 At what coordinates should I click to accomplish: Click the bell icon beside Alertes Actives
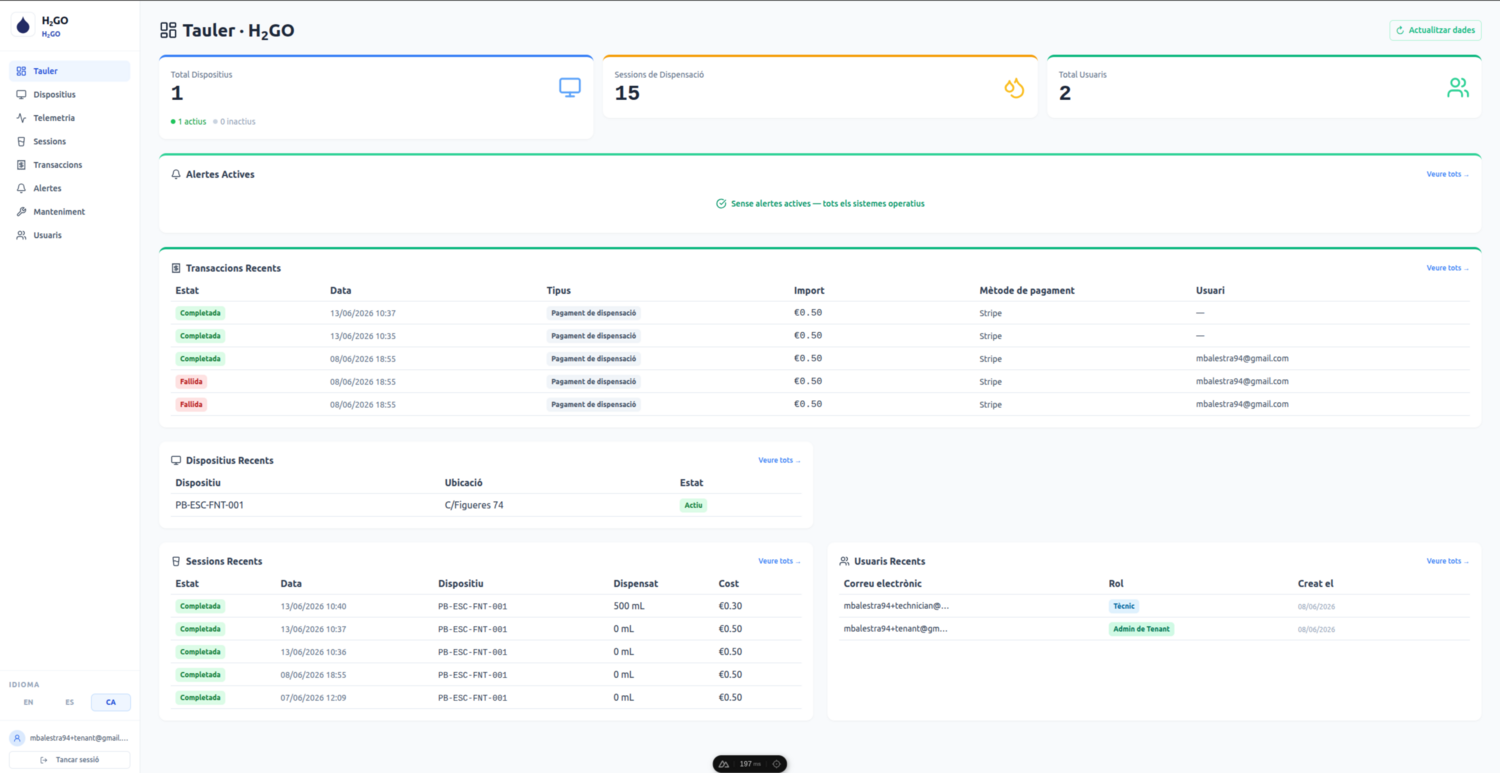click(176, 174)
